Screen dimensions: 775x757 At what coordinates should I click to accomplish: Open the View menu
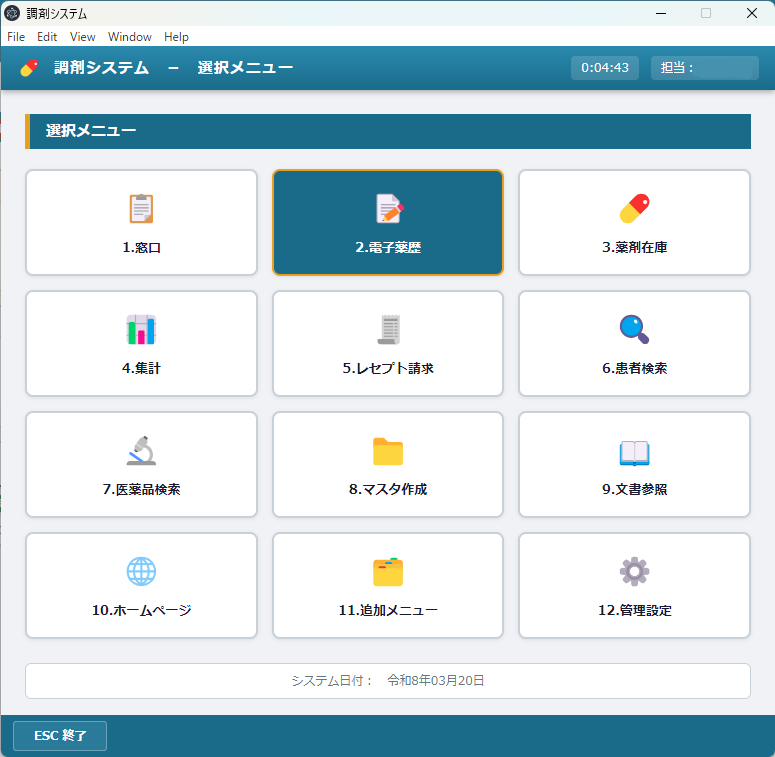point(83,37)
